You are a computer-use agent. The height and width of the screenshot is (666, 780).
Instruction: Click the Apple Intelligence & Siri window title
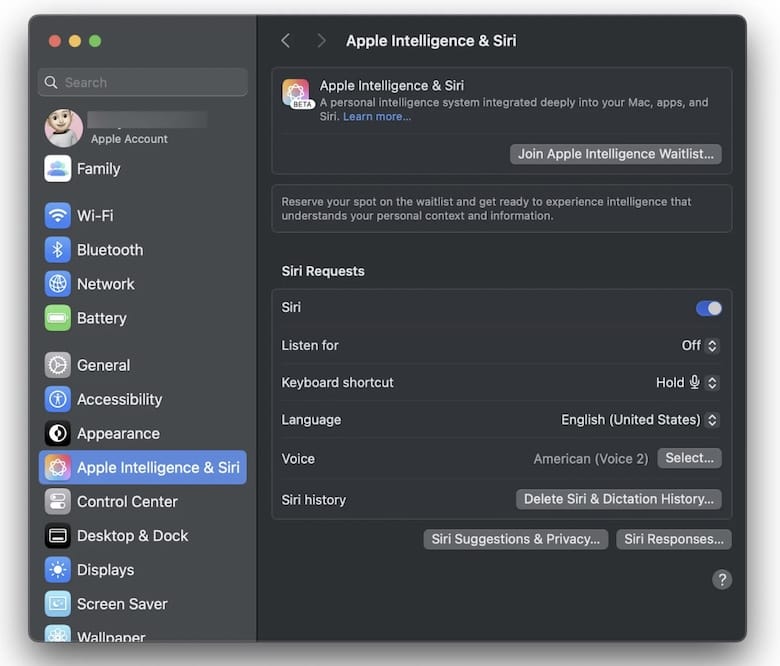click(x=431, y=41)
